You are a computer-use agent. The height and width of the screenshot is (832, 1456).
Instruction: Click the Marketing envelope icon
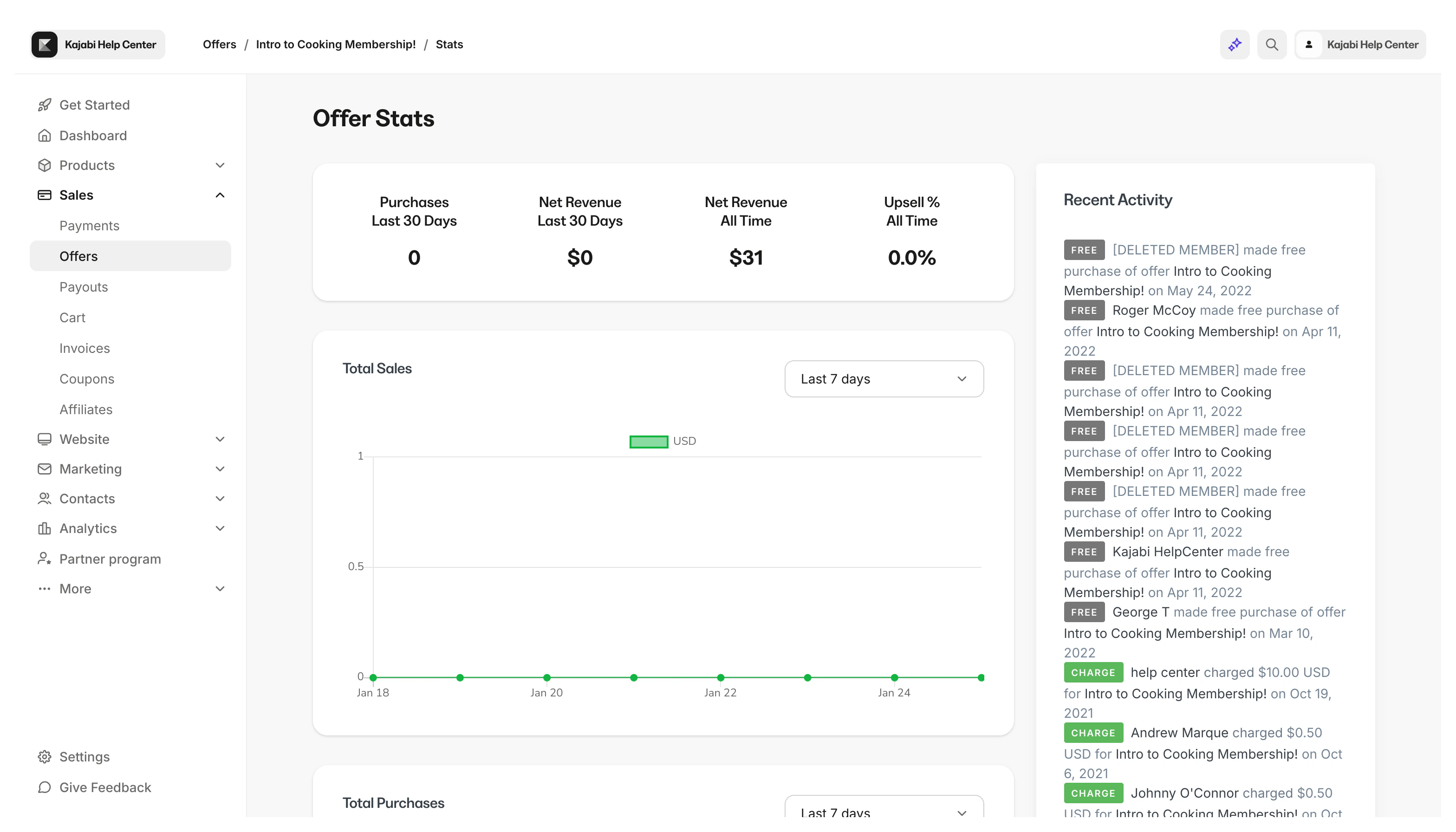[x=45, y=468]
